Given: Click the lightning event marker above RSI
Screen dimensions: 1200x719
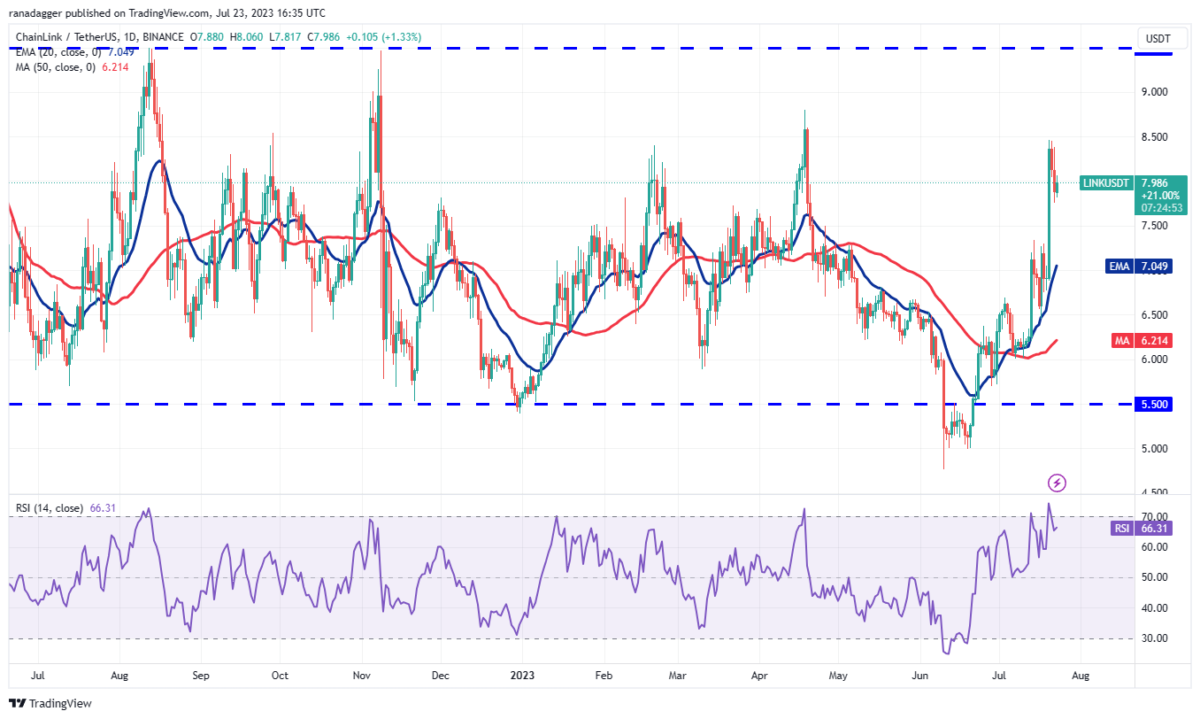Looking at the screenshot, I should pyautogui.click(x=1057, y=483).
